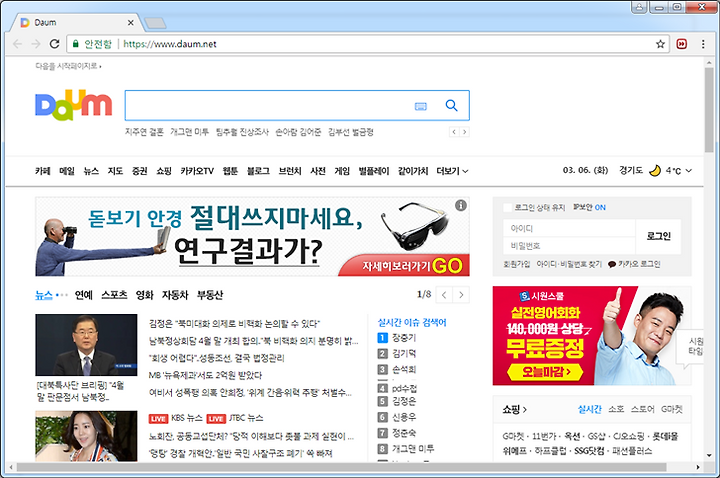Open 사전 in the navigation menu

(318, 171)
